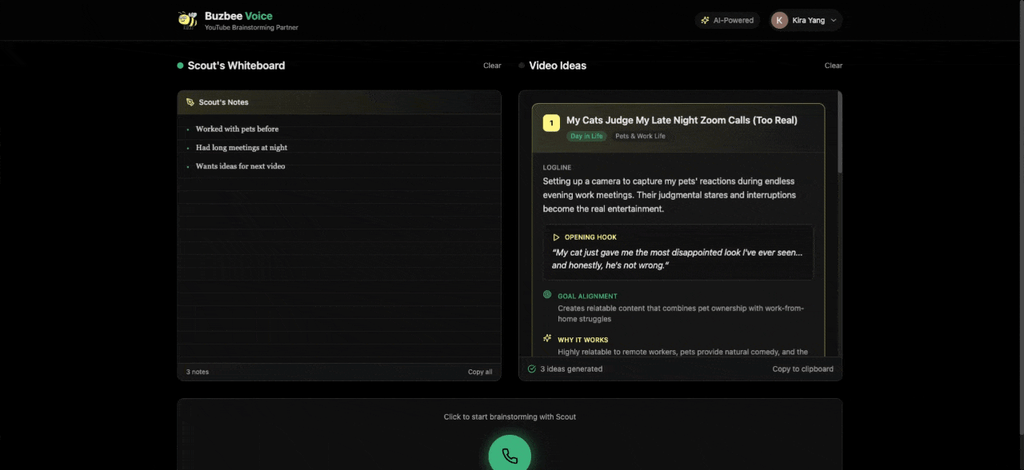The width and height of the screenshot is (1024, 470).
Task: Click the yellow number 1 idea badge
Action: pos(551,123)
